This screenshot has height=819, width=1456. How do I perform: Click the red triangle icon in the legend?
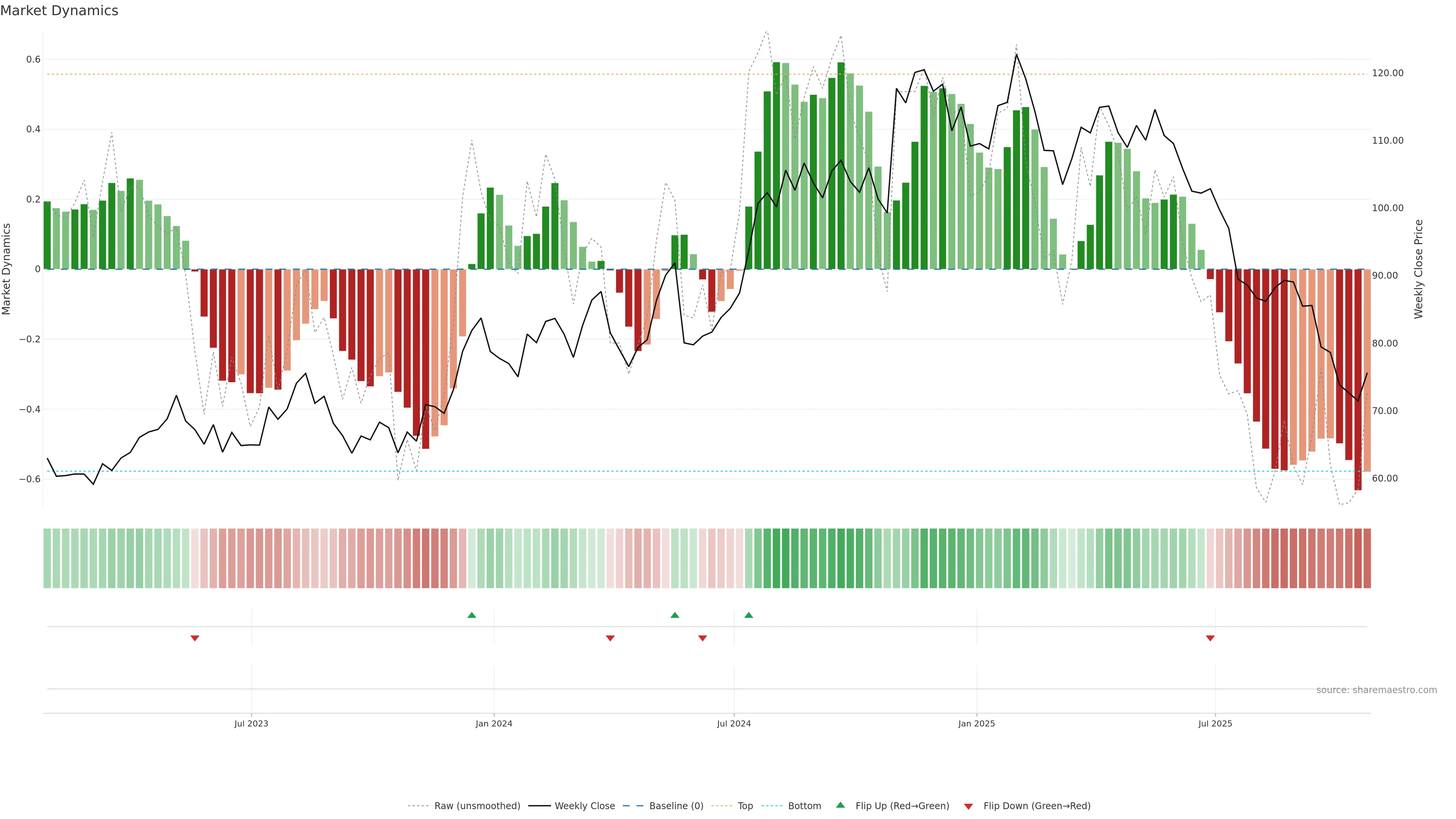[968, 806]
